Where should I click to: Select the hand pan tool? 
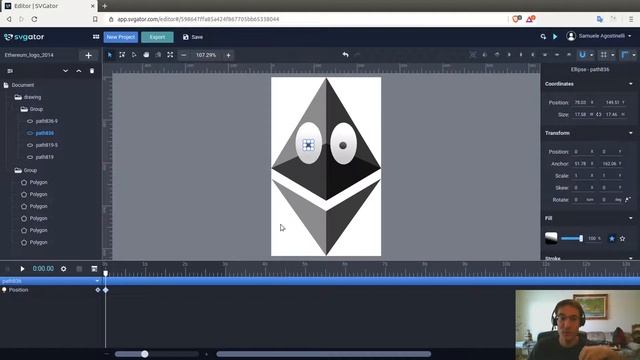pyautogui.click(x=146, y=55)
